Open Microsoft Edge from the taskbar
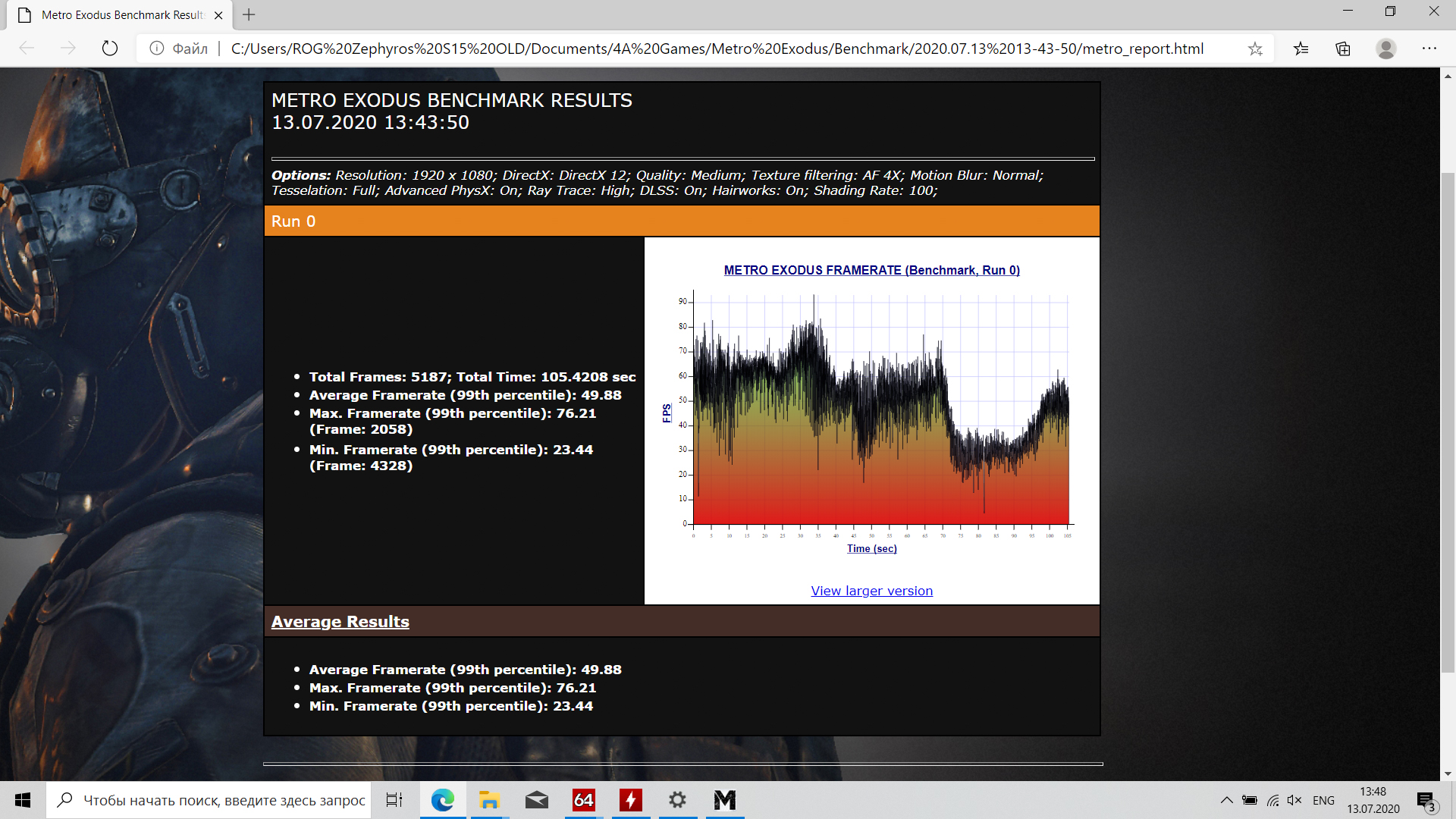The width and height of the screenshot is (1456, 819). coord(442,800)
